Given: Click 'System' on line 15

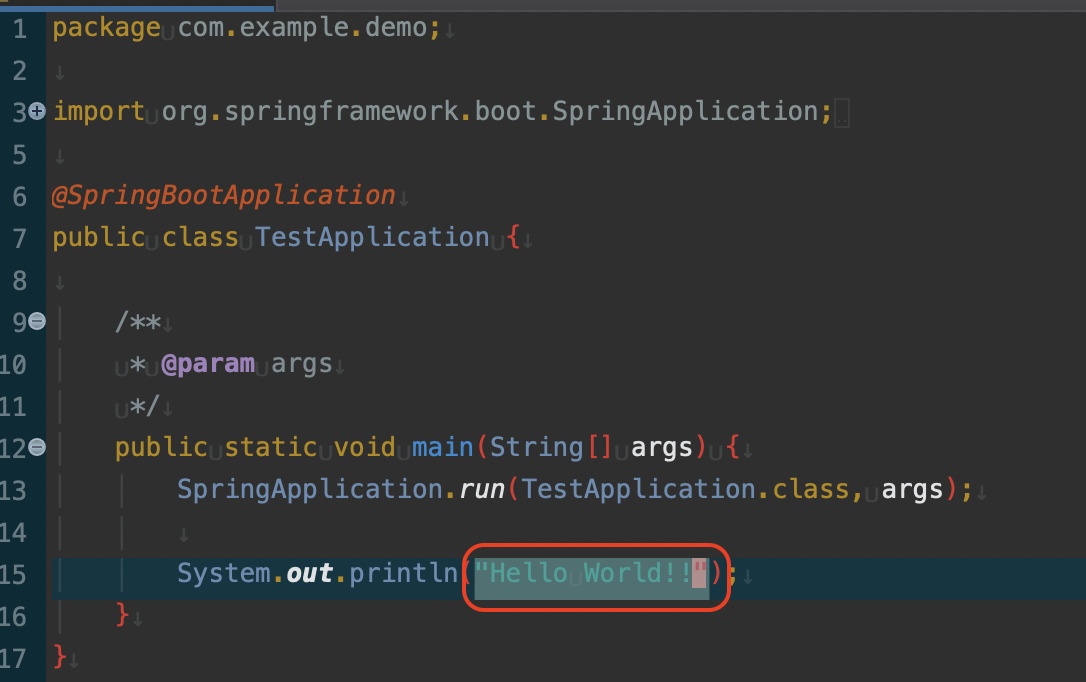Looking at the screenshot, I should pyautogui.click(x=224, y=574).
